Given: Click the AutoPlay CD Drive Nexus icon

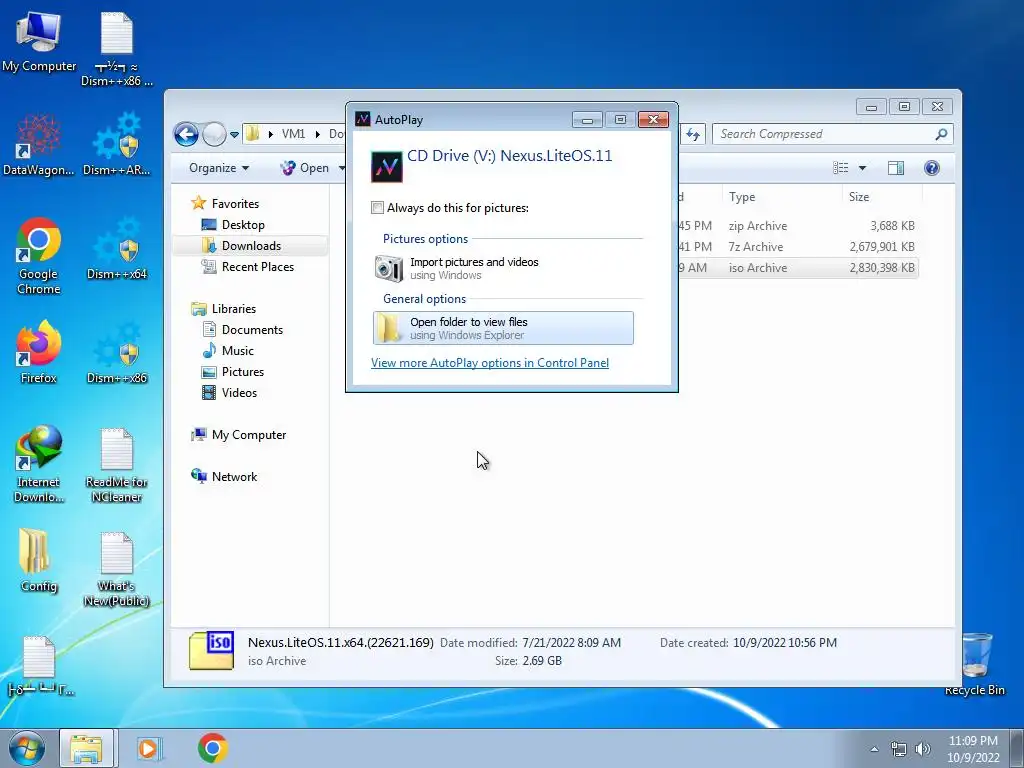Looking at the screenshot, I should (387, 167).
